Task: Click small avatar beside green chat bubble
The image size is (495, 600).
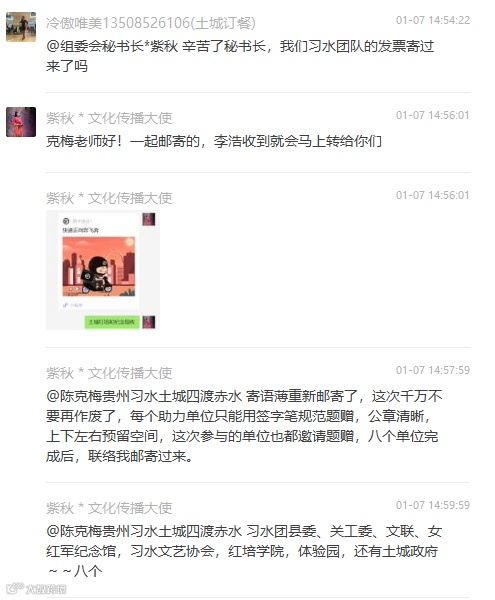Action: pos(149,322)
